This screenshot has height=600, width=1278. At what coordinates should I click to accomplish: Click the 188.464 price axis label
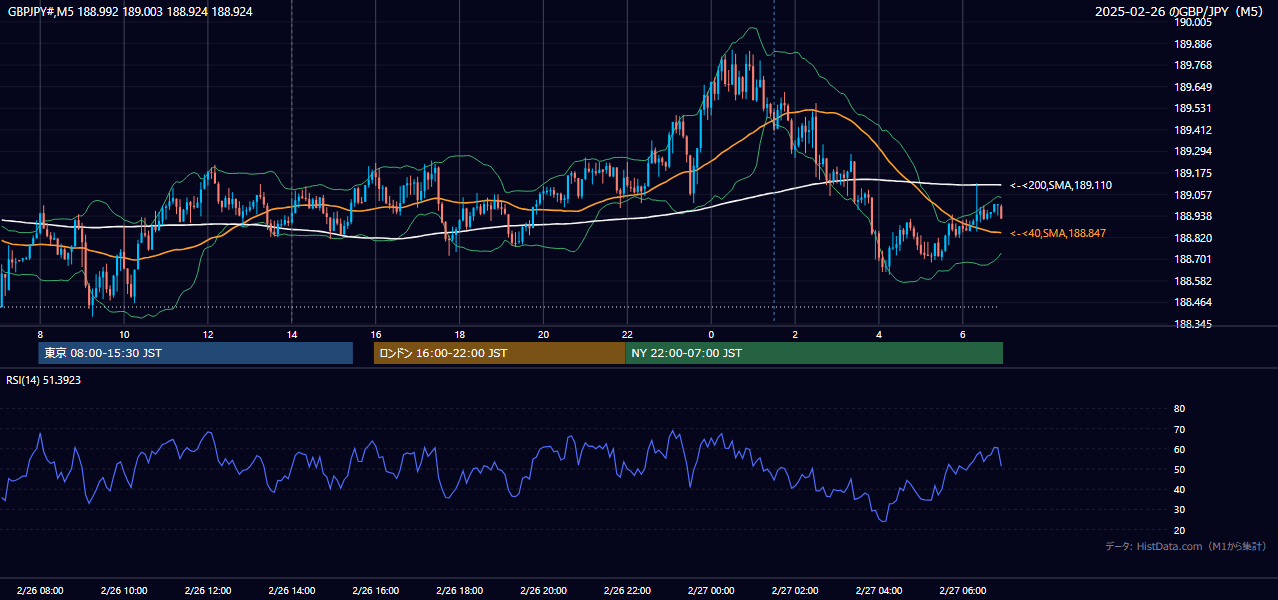point(1193,302)
